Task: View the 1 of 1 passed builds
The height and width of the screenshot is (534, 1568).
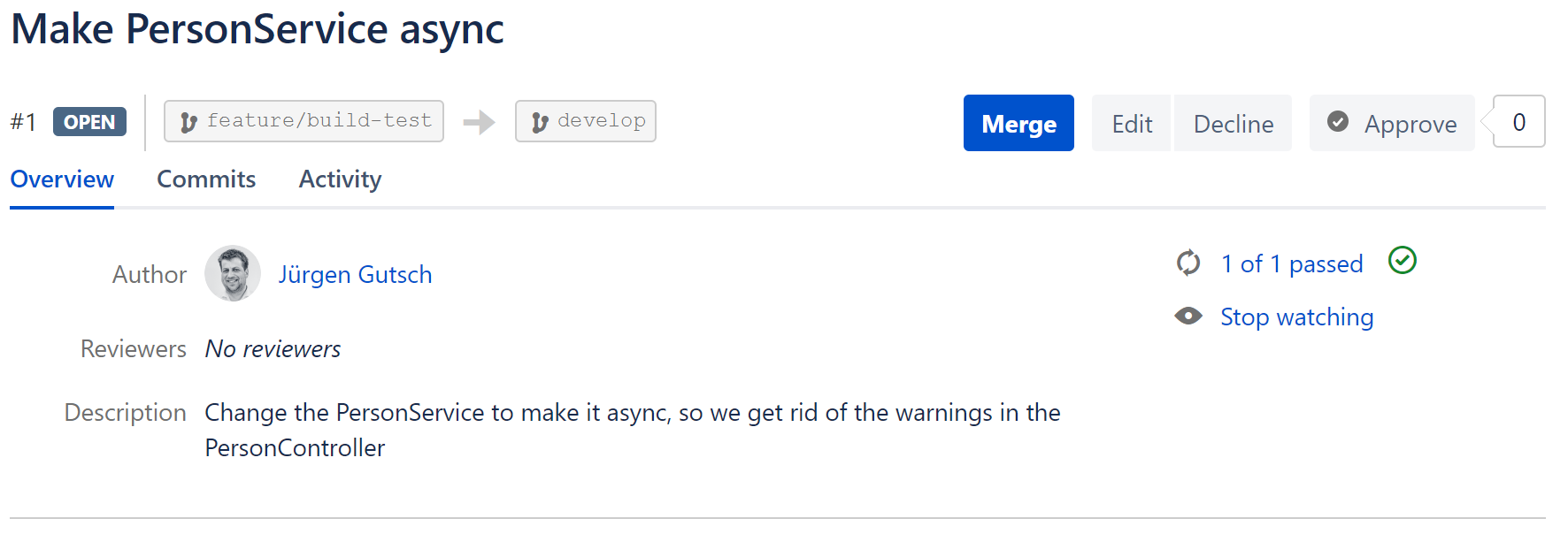Action: [1291, 263]
